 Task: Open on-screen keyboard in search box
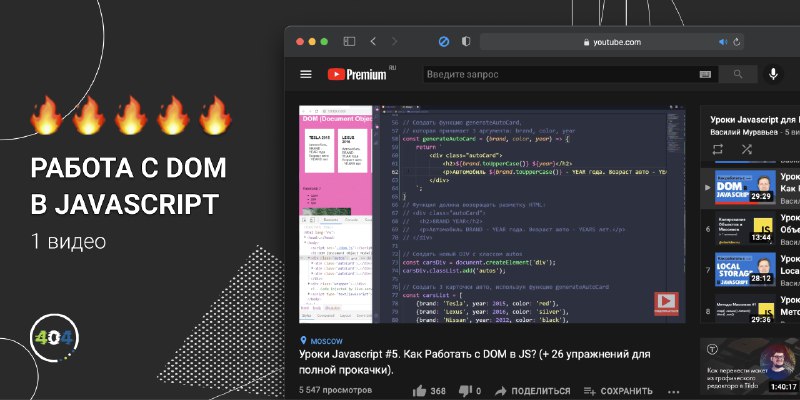[x=705, y=74]
